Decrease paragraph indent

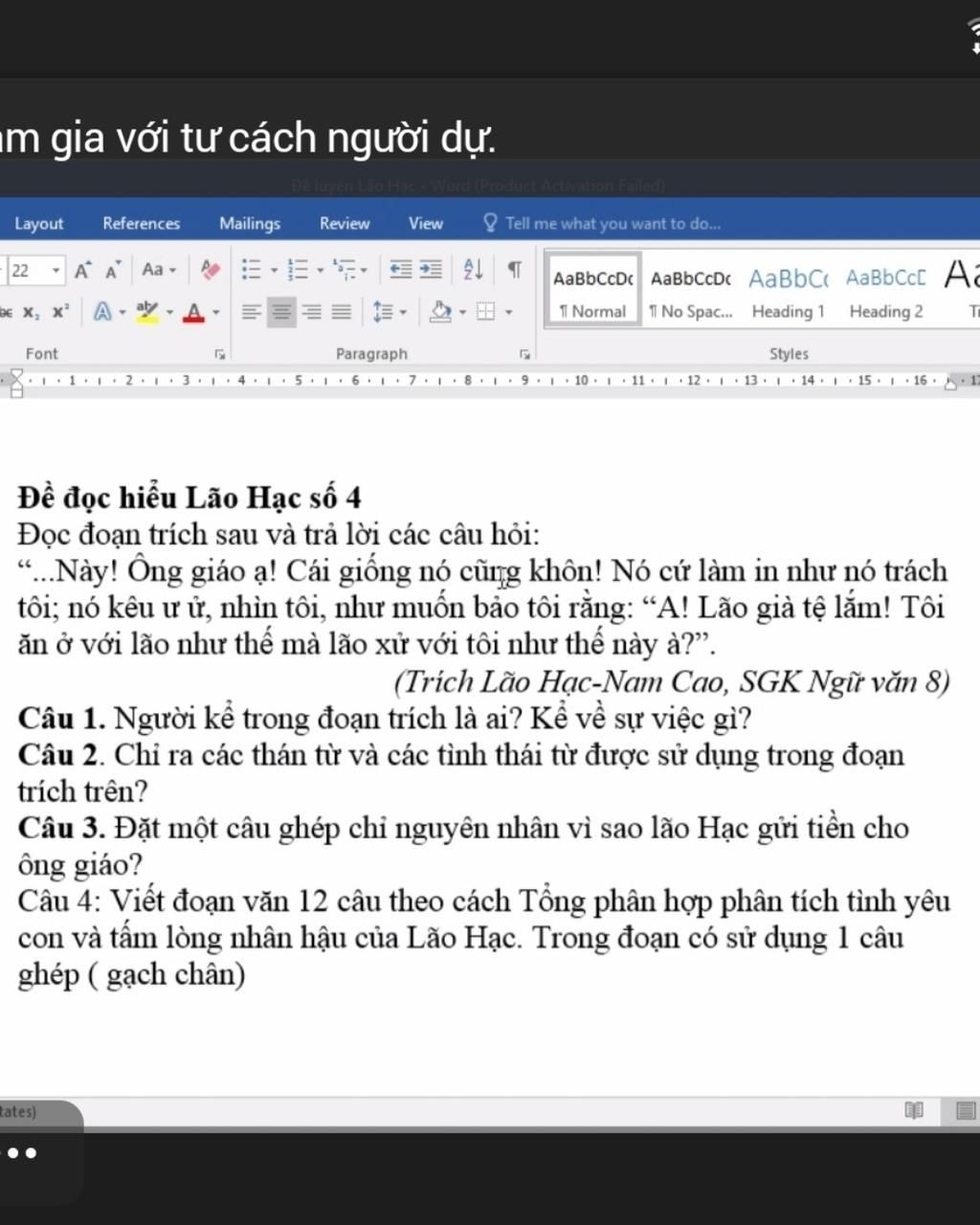click(x=401, y=270)
